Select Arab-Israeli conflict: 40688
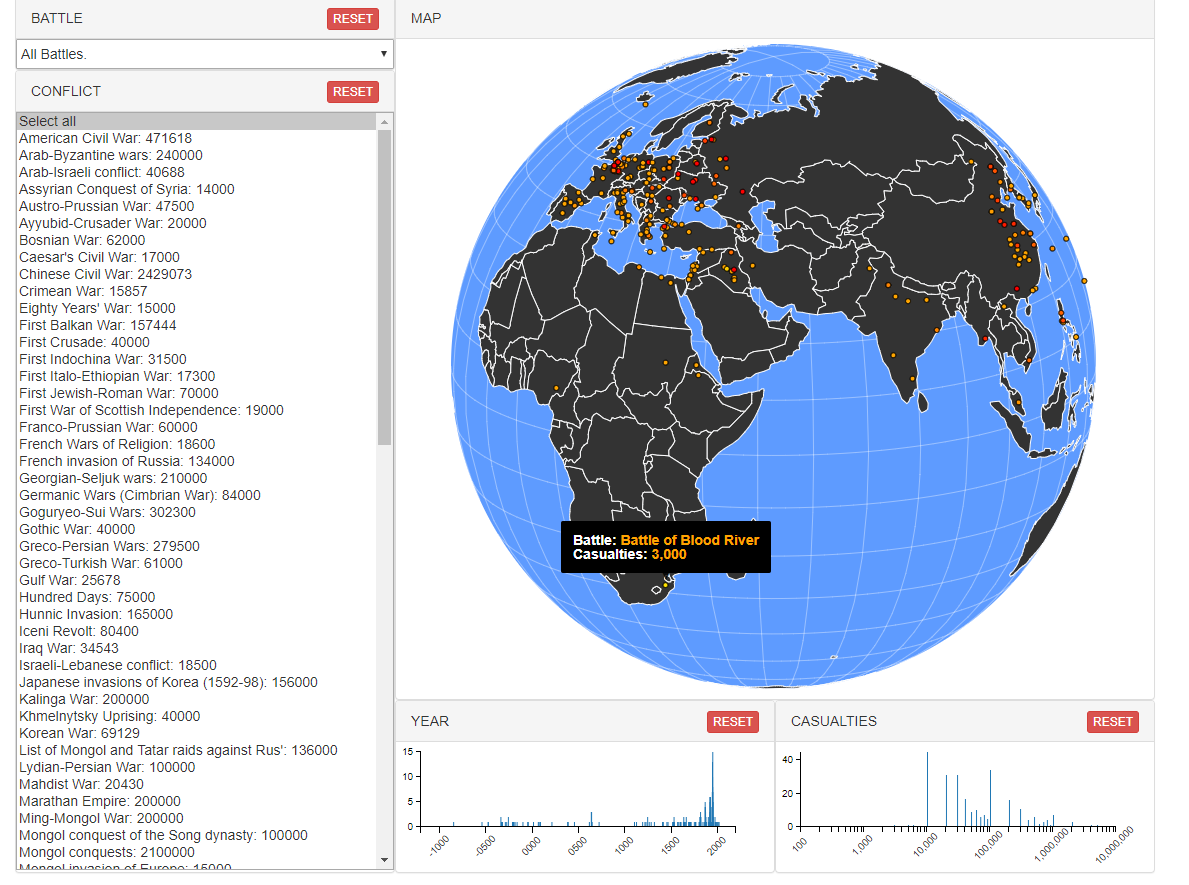Viewport: 1189px width, 885px height. (196, 172)
